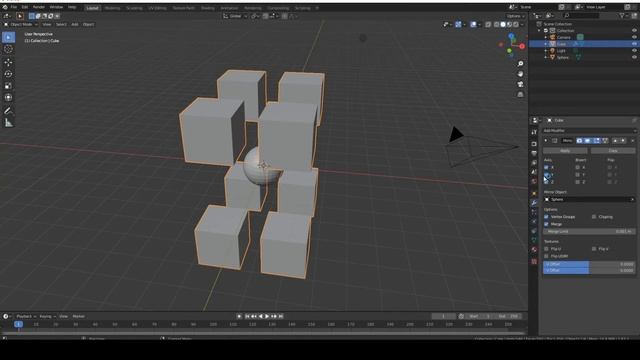Click the viewport zoom magnifier icon
Image resolution: width=640 pixels, height=360 pixels.
point(520,64)
